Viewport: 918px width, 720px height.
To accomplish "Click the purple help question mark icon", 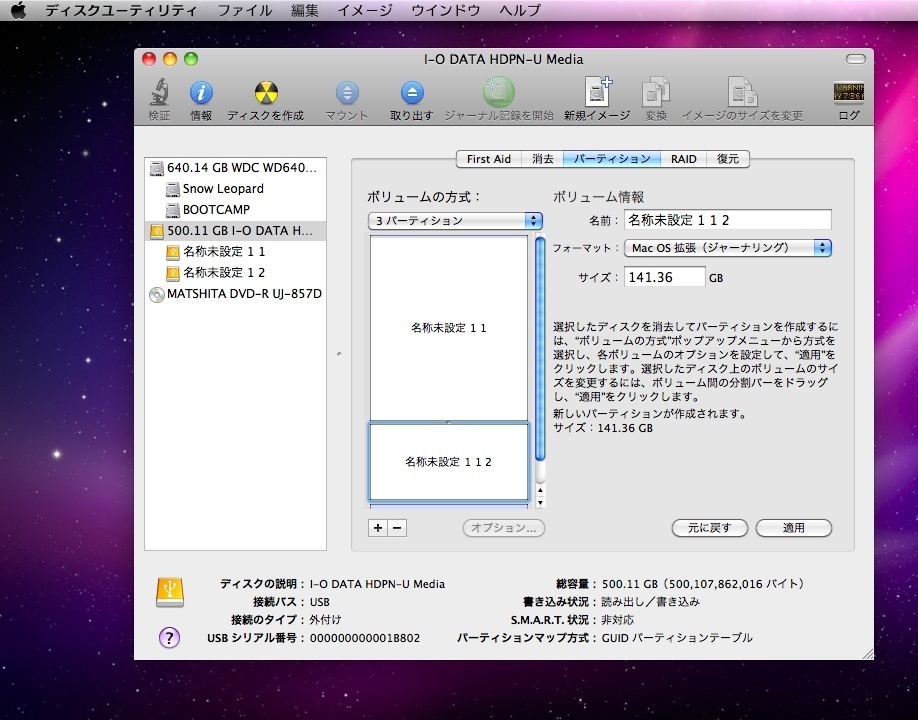I will pyautogui.click(x=170, y=637).
